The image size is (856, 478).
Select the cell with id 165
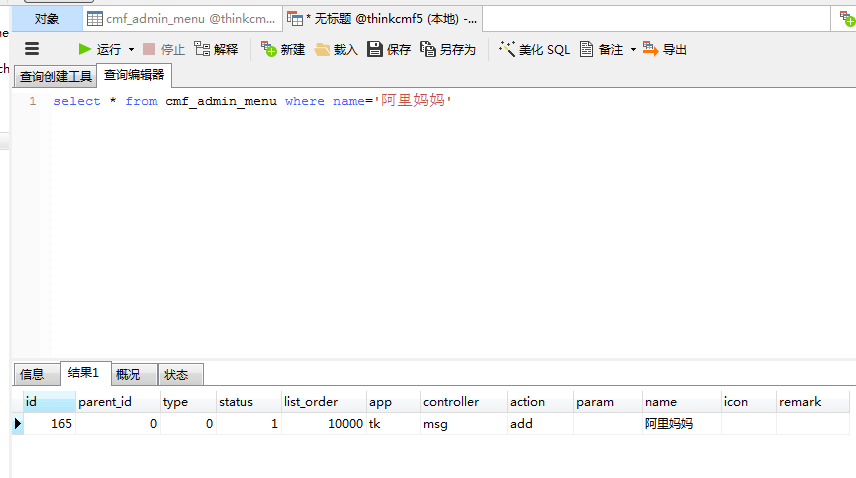coord(49,424)
